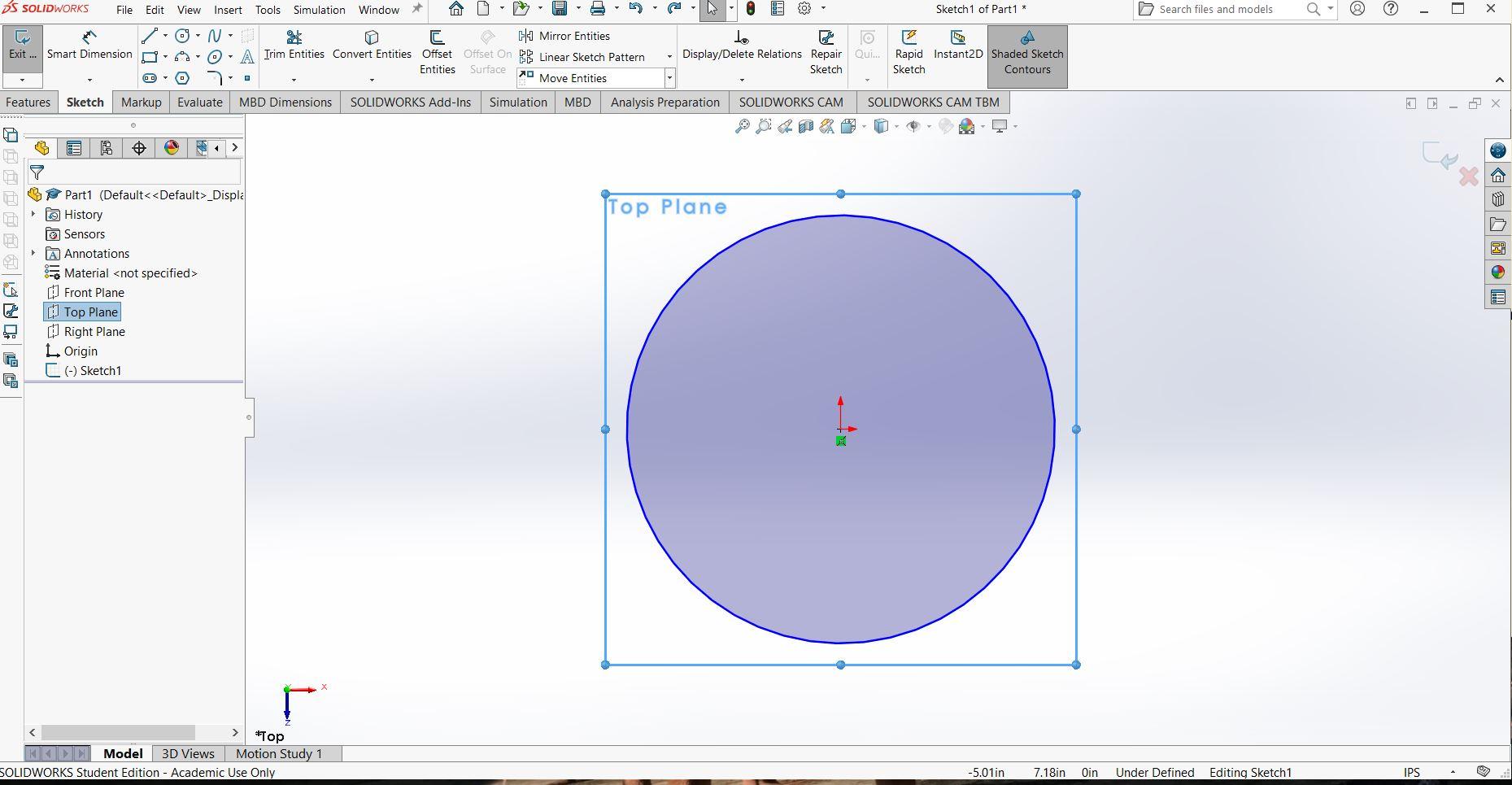
Task: Expand the History tree node
Action: (x=33, y=214)
